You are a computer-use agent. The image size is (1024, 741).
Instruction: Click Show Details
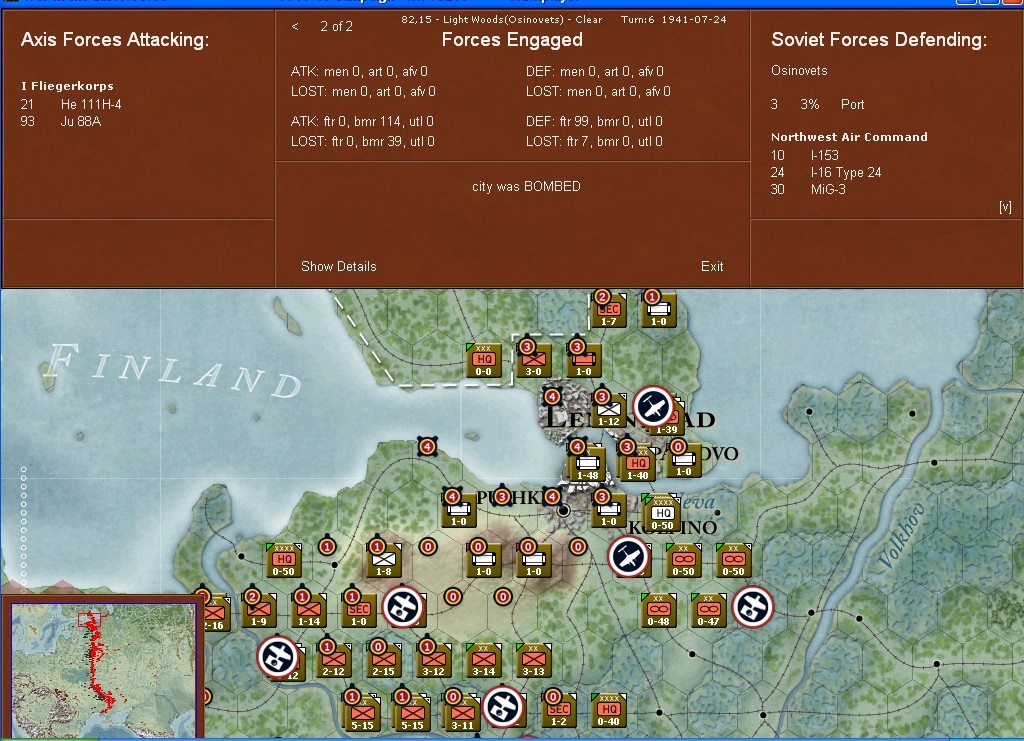tap(339, 266)
